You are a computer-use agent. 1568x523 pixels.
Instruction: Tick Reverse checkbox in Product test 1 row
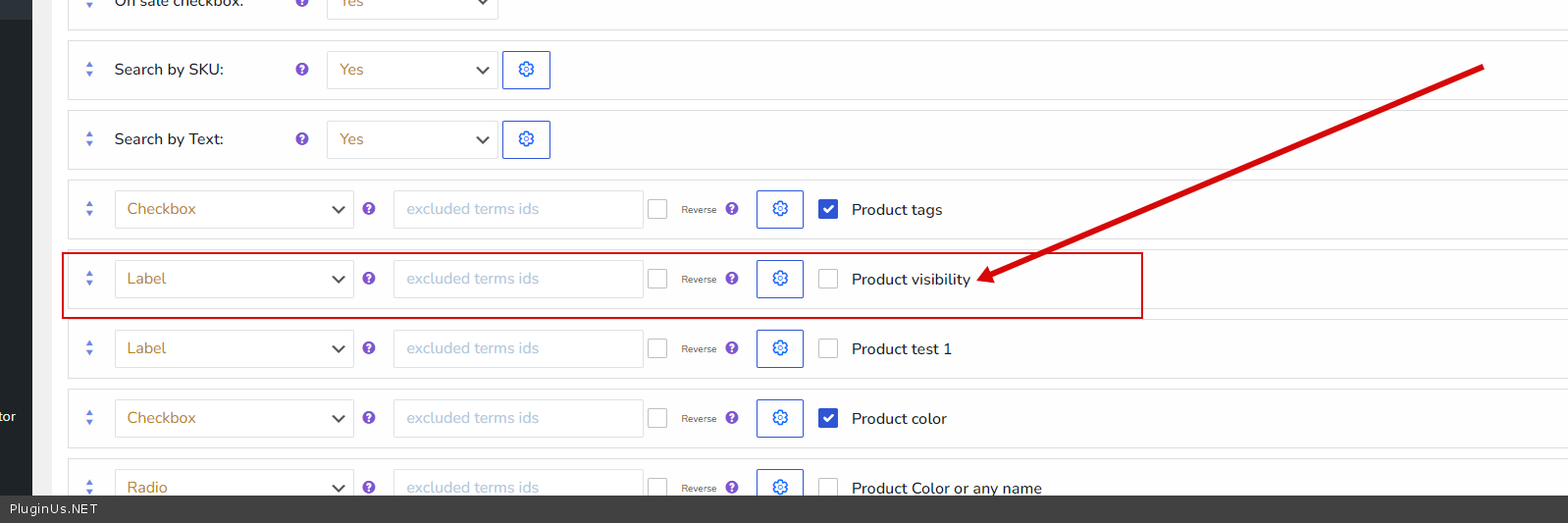coord(657,348)
